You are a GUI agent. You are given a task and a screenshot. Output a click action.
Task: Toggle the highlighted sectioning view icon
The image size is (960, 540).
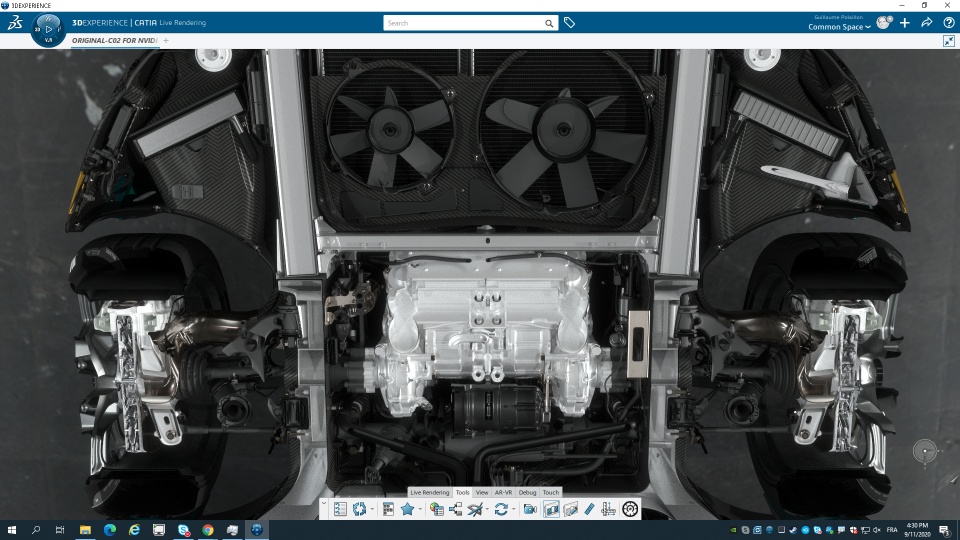pos(551,509)
